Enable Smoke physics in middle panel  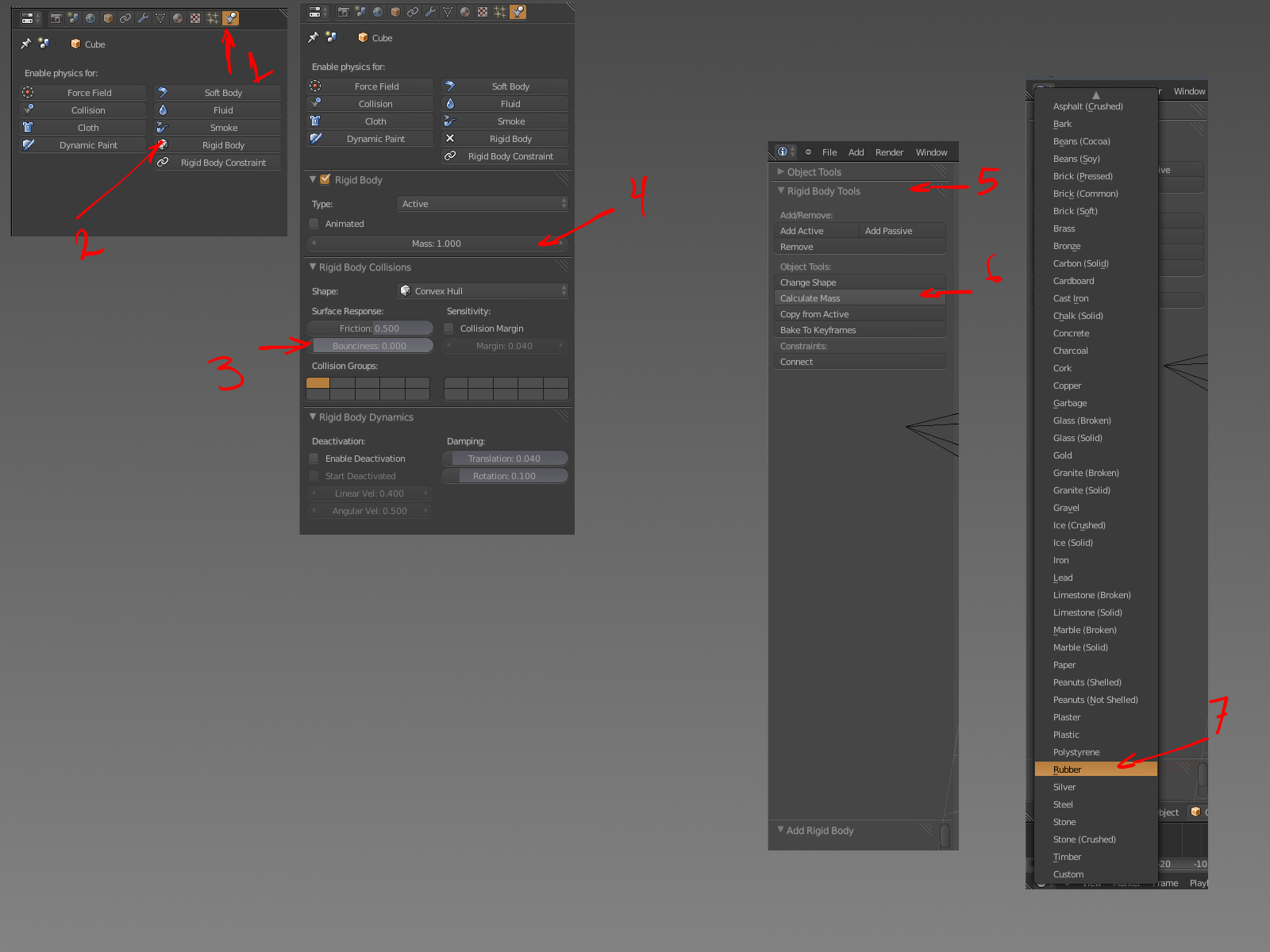click(505, 121)
